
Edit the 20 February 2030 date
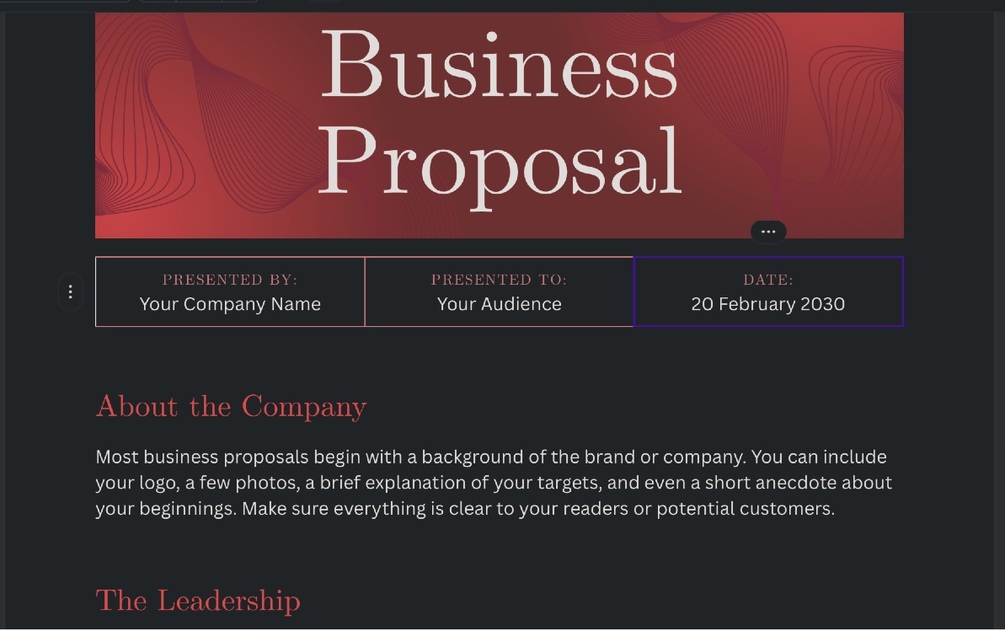768,304
